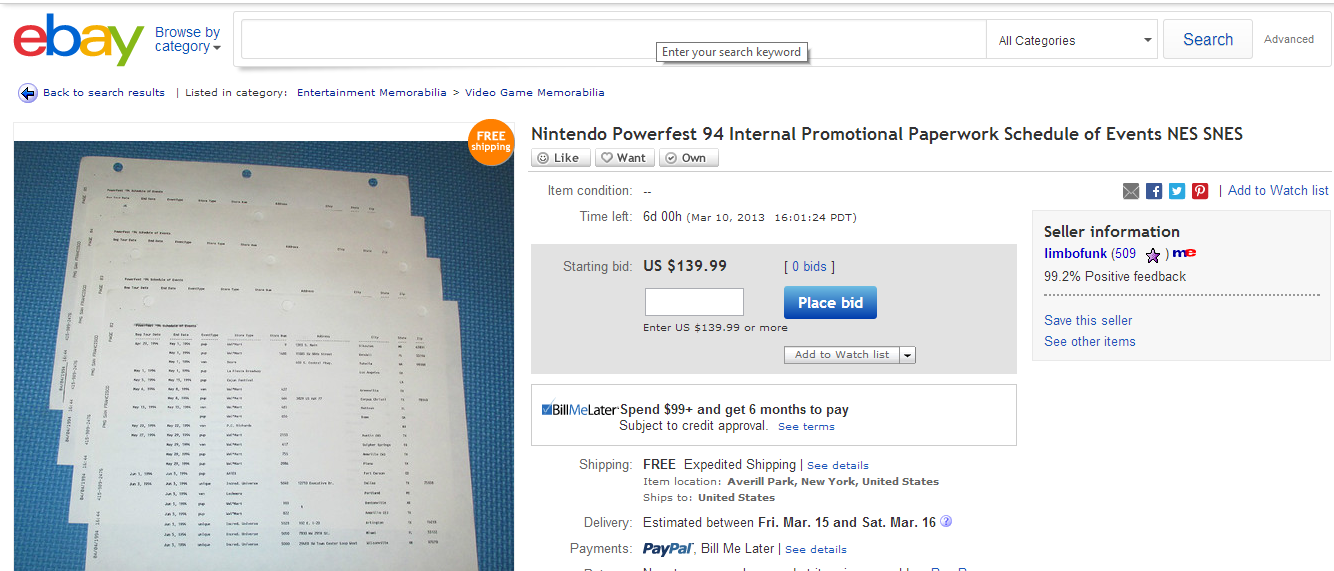Screen dimensions: 1334x571
Task: Pin listing with Pinterest icon
Action: (1200, 191)
